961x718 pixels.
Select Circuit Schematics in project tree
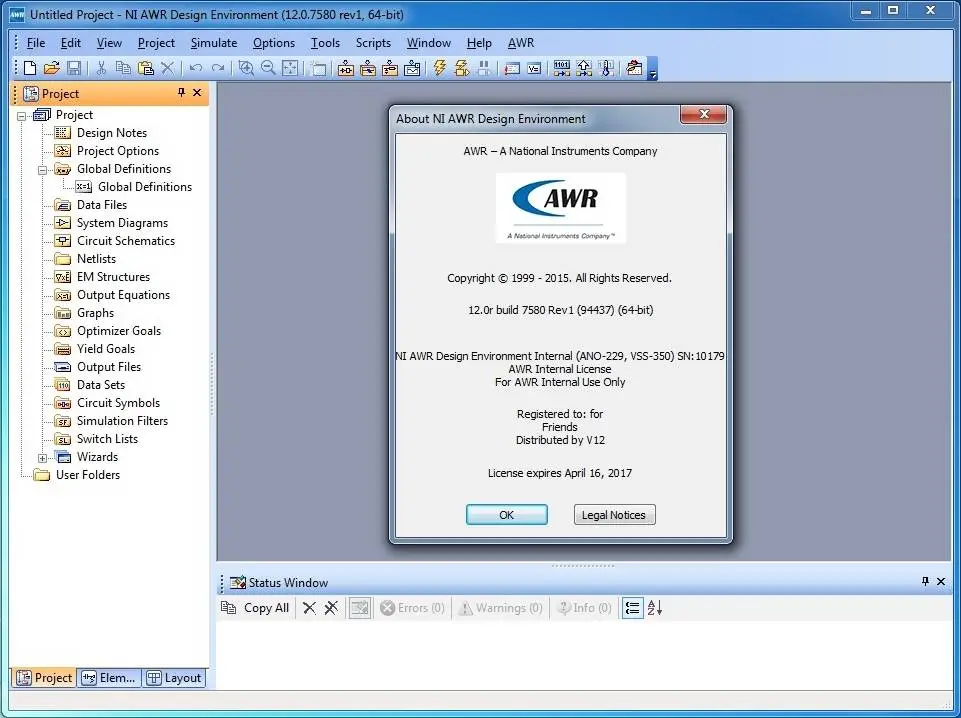coord(126,241)
